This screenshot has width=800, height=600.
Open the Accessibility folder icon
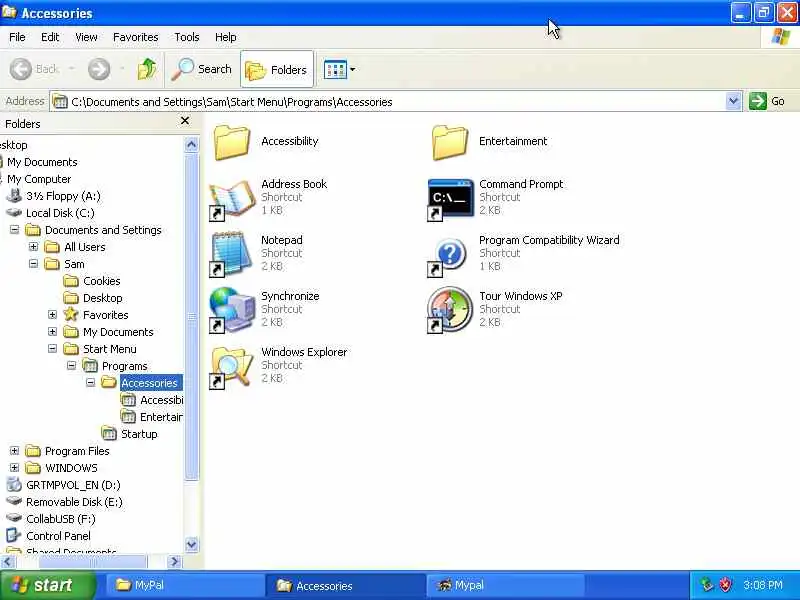coord(232,142)
